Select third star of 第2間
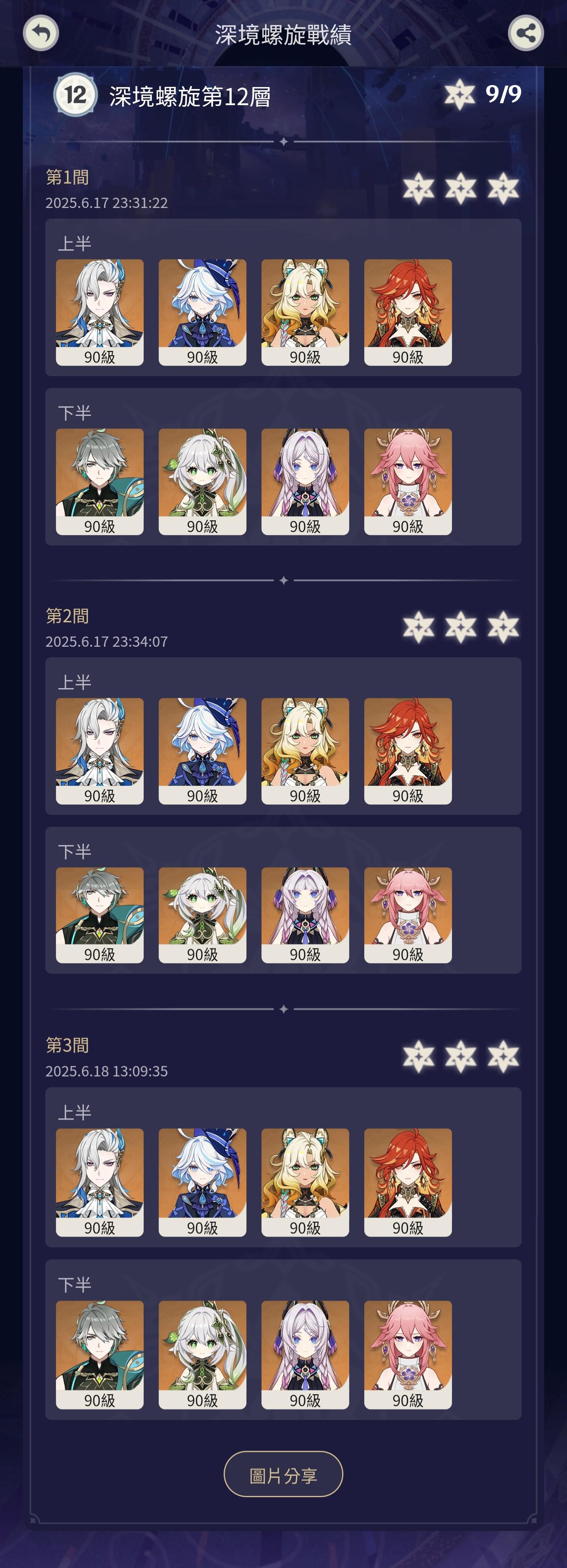The image size is (567, 1568). [x=503, y=627]
